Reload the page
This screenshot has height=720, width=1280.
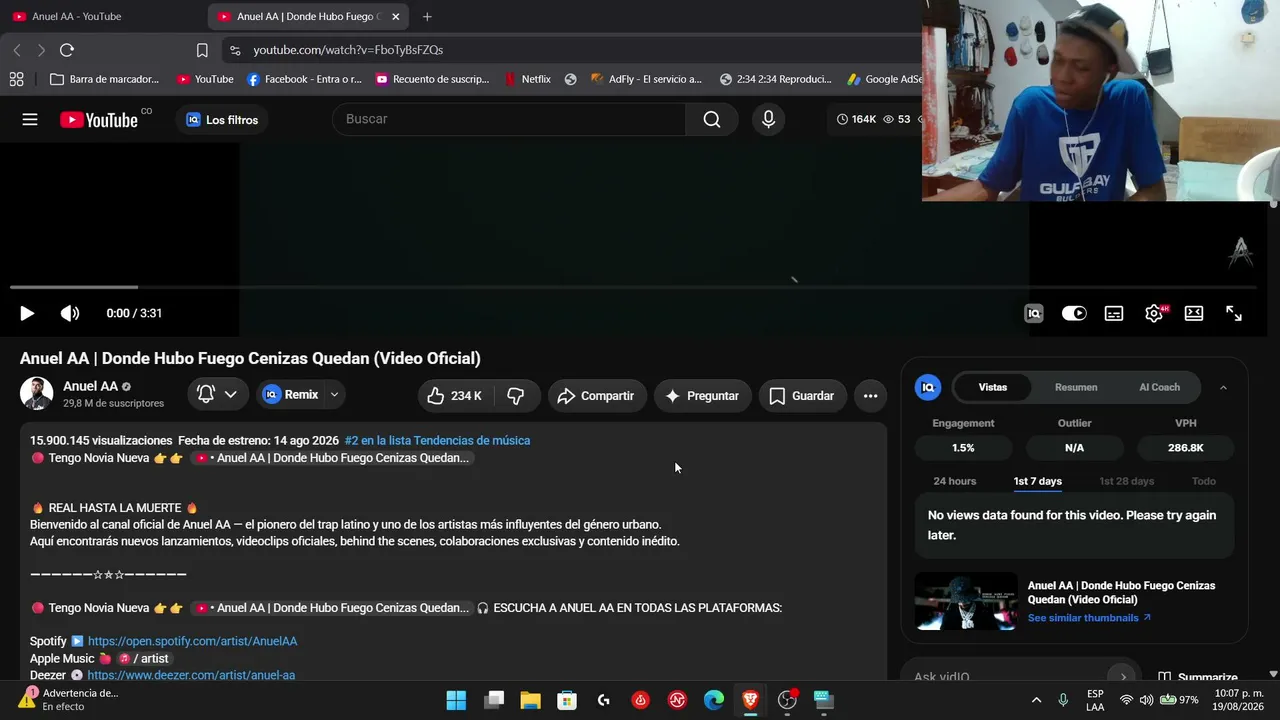click(67, 50)
